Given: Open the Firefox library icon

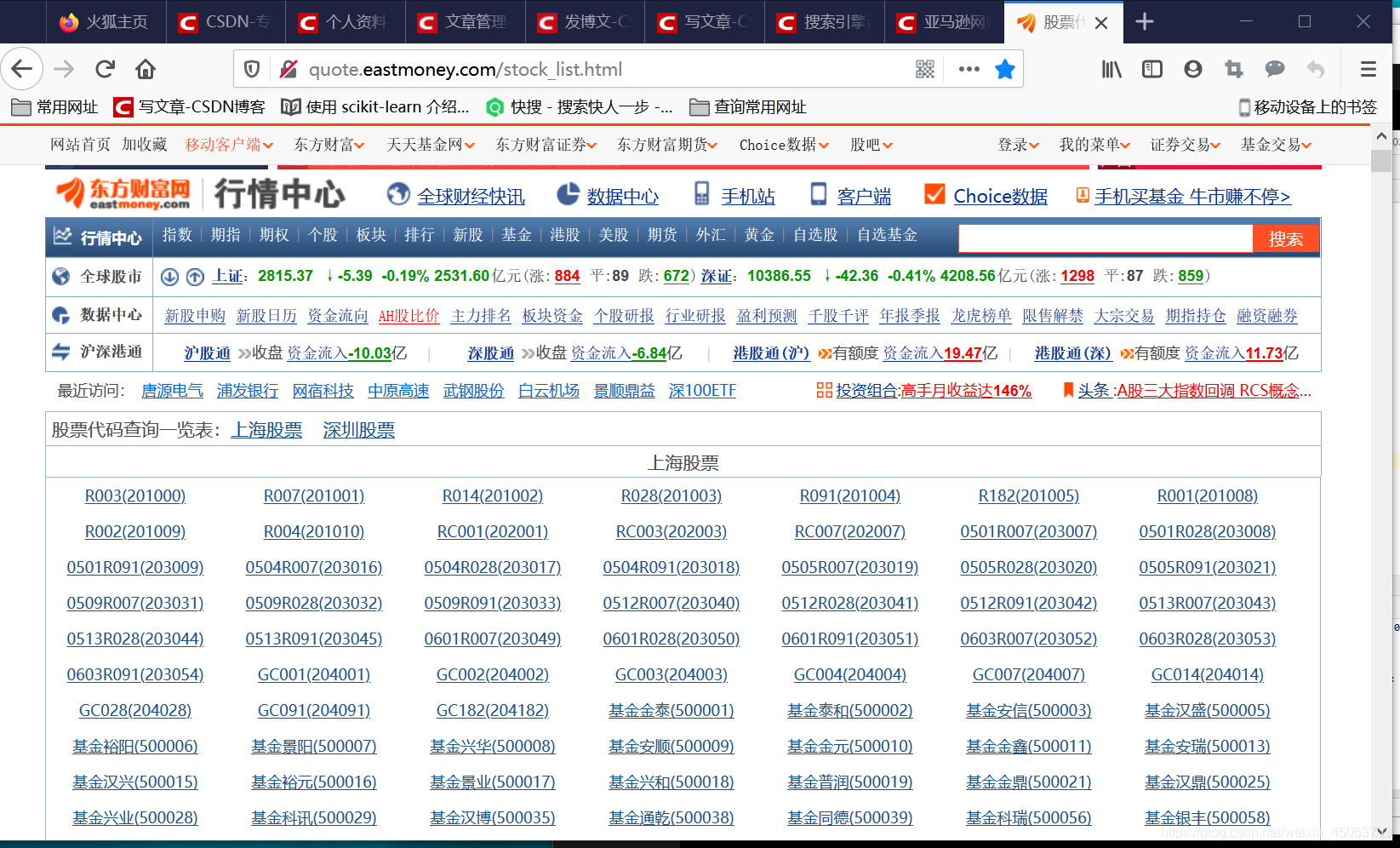Looking at the screenshot, I should pyautogui.click(x=1111, y=69).
